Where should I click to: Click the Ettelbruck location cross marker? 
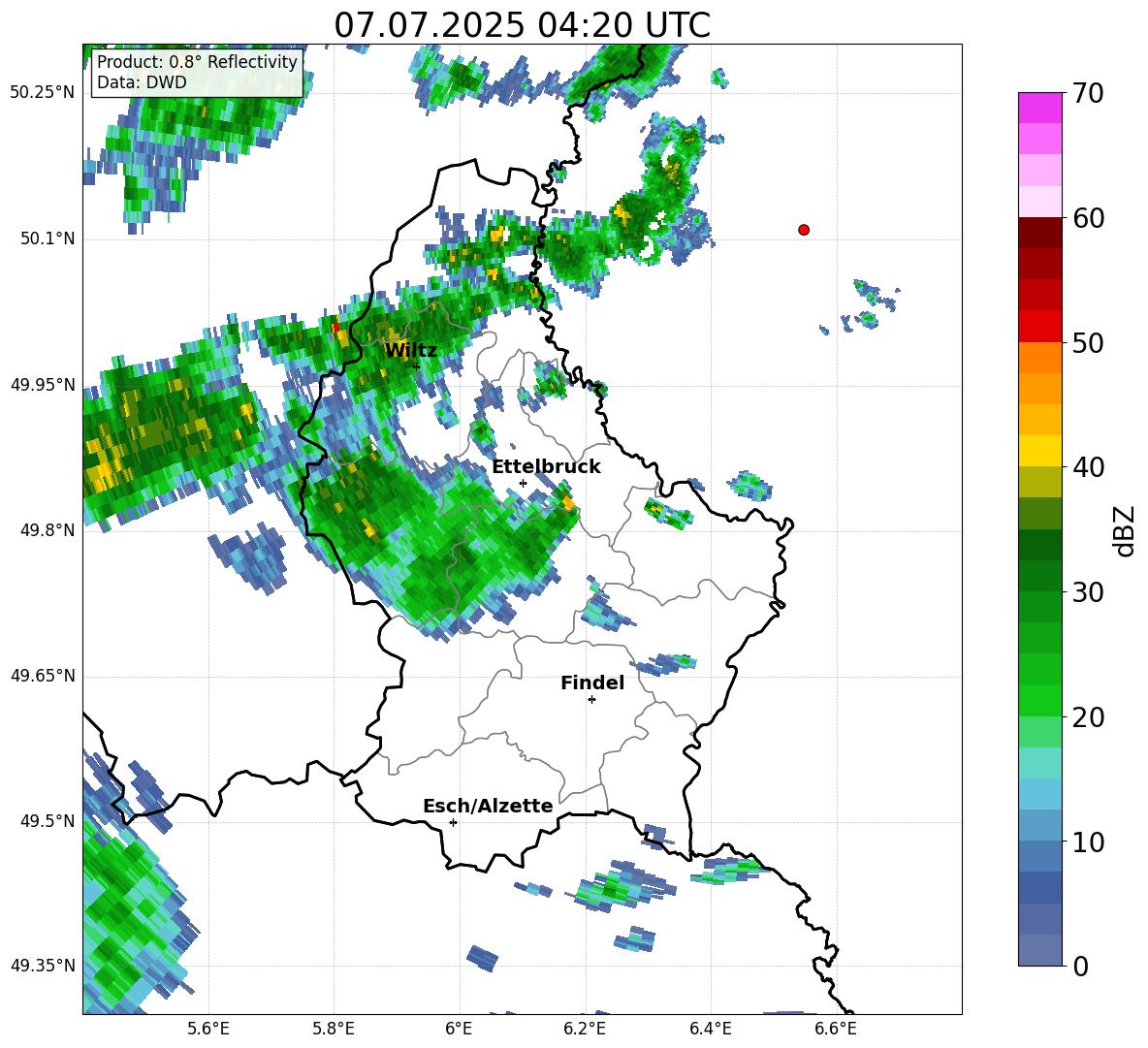click(523, 483)
